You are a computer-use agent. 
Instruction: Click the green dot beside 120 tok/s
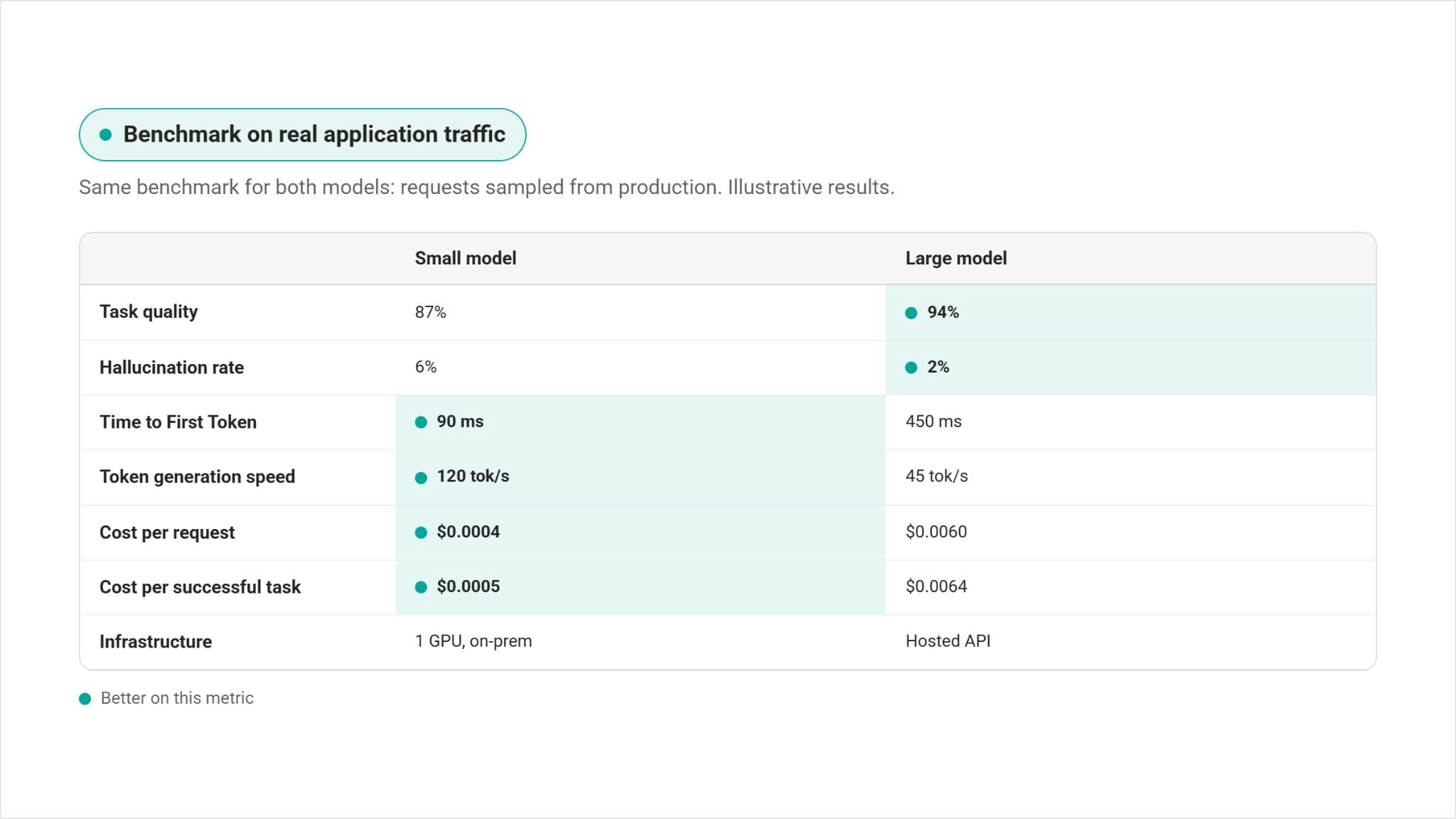[x=421, y=478]
